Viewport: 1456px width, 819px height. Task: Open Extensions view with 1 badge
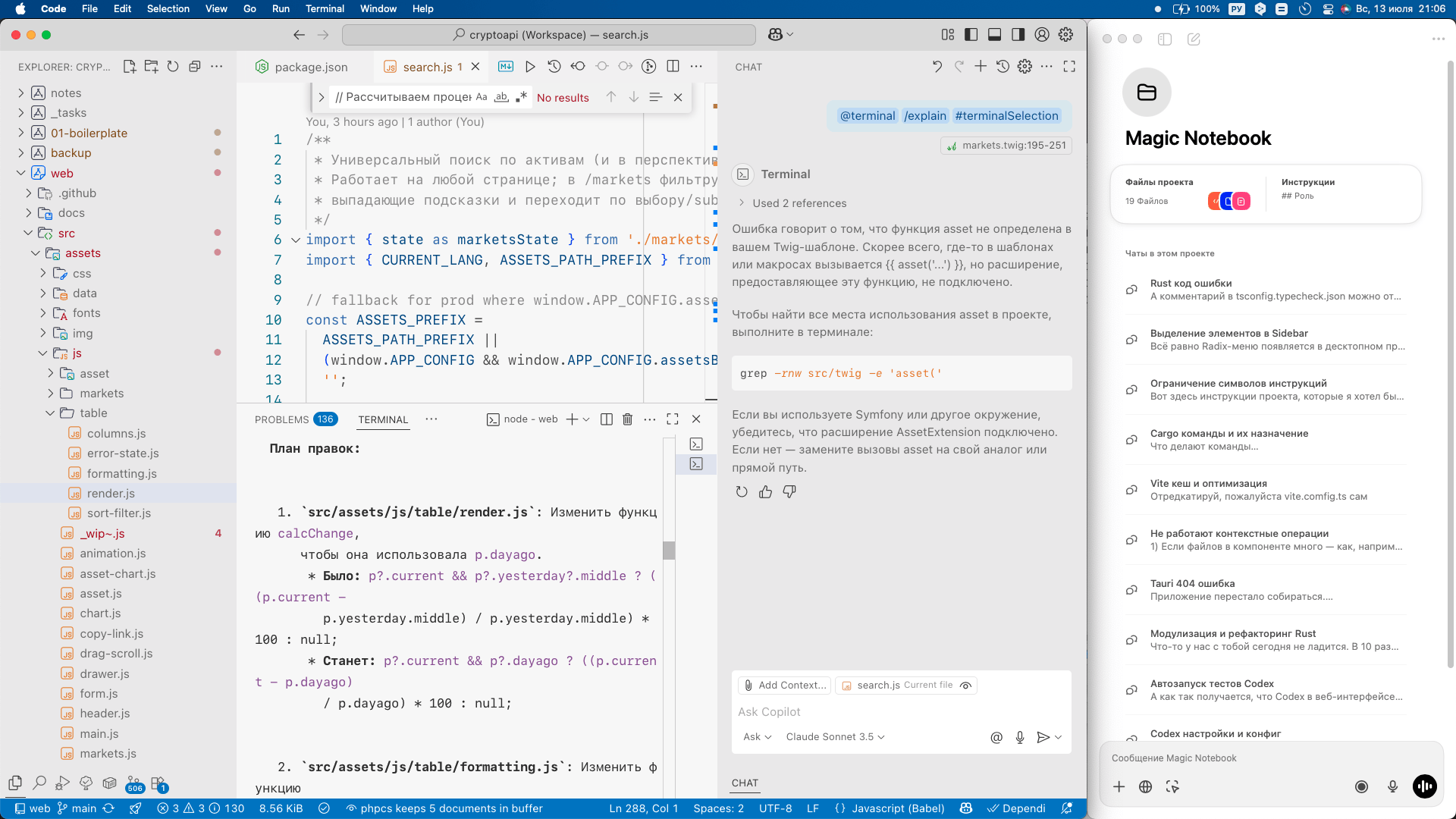point(158,783)
